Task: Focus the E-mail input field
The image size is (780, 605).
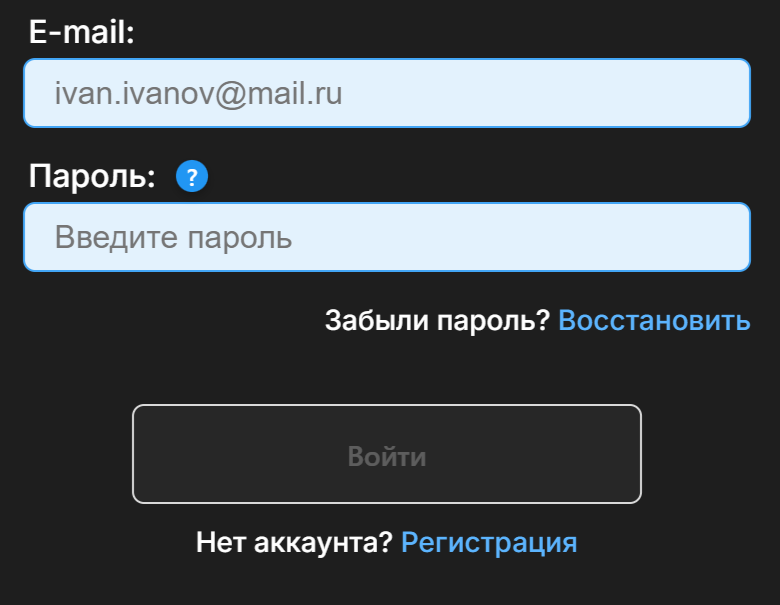Action: tap(386, 93)
